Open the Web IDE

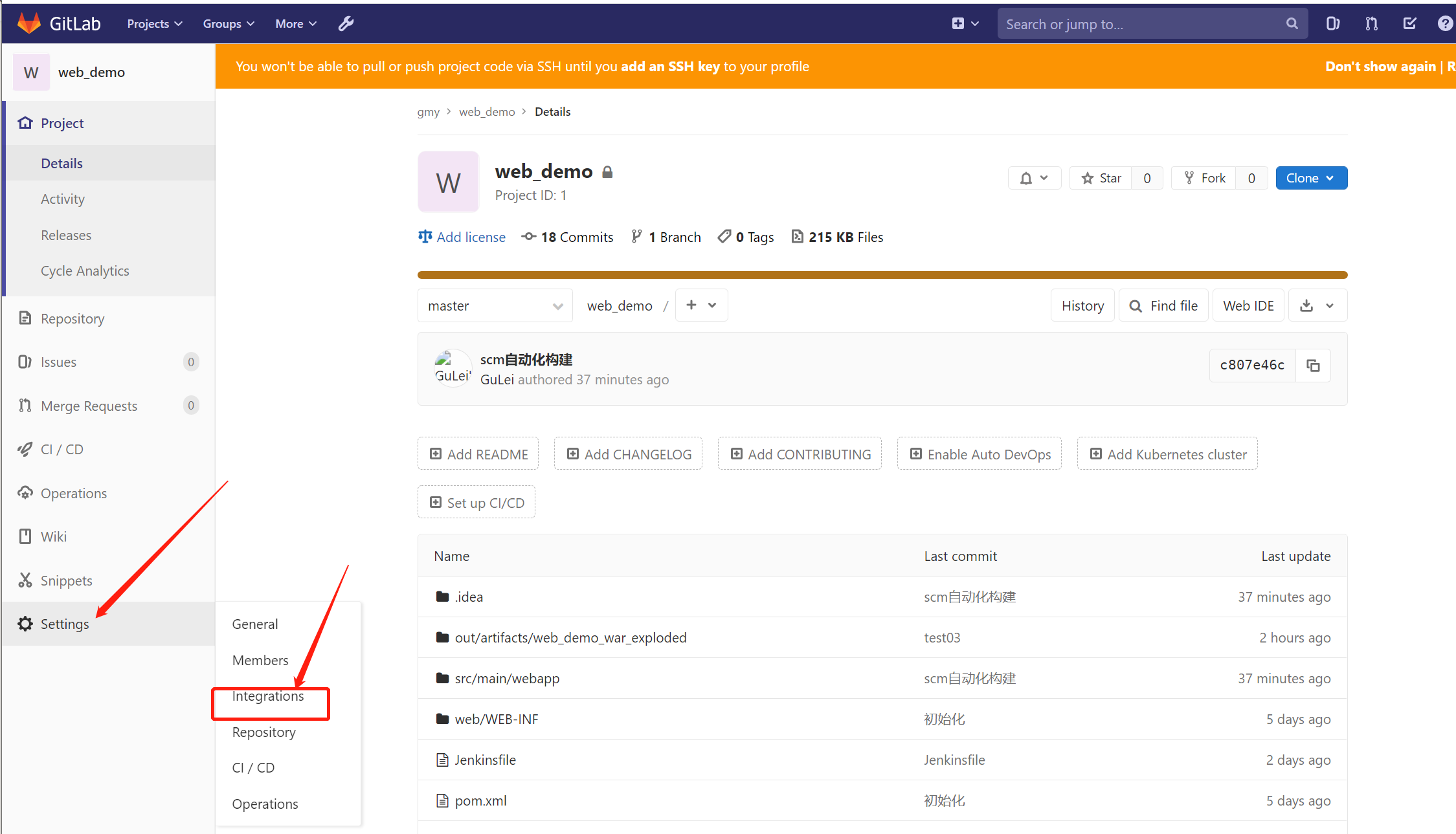(x=1248, y=305)
